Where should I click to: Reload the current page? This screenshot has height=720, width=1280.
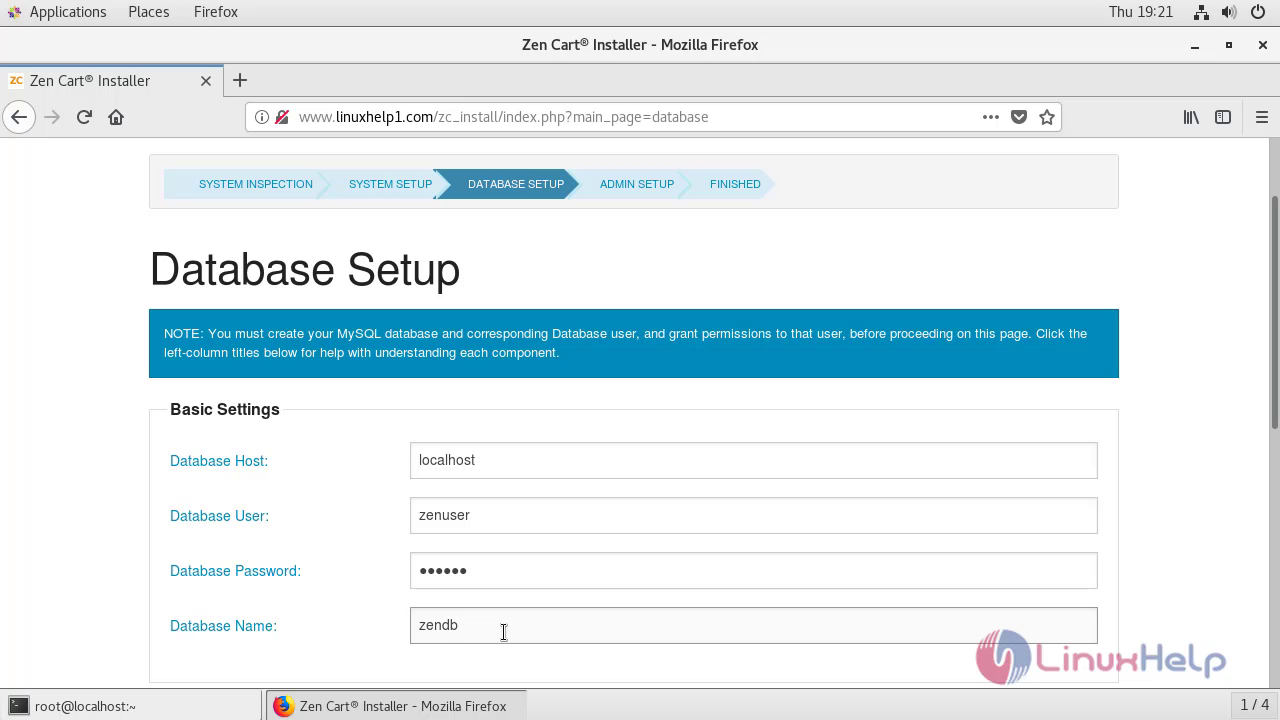[84, 117]
